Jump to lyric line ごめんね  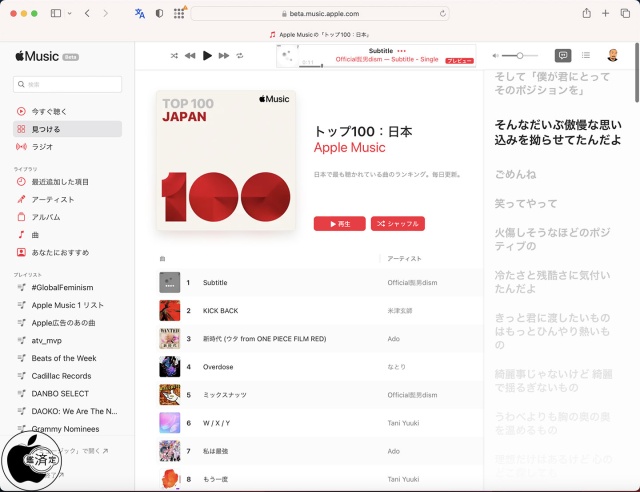point(516,174)
